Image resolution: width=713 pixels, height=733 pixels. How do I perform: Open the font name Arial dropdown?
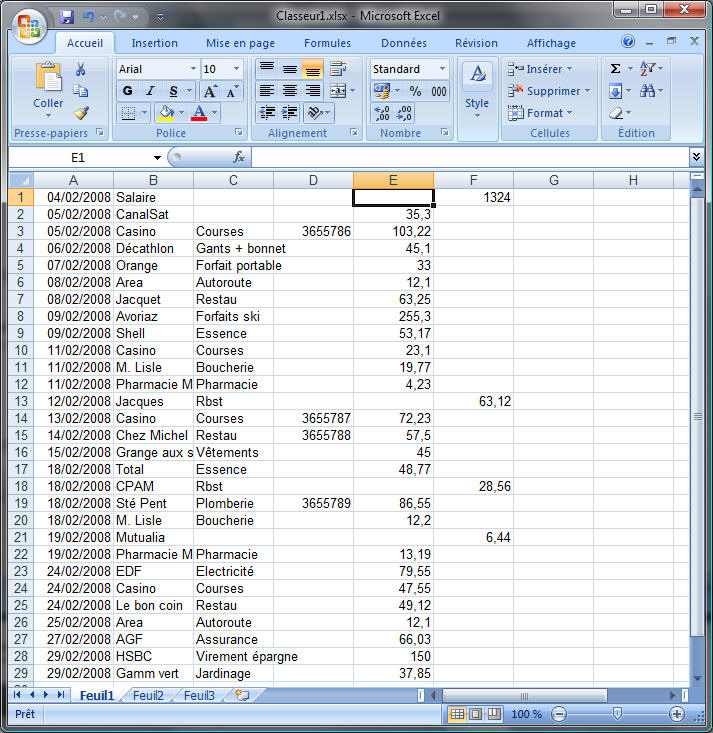[x=193, y=69]
